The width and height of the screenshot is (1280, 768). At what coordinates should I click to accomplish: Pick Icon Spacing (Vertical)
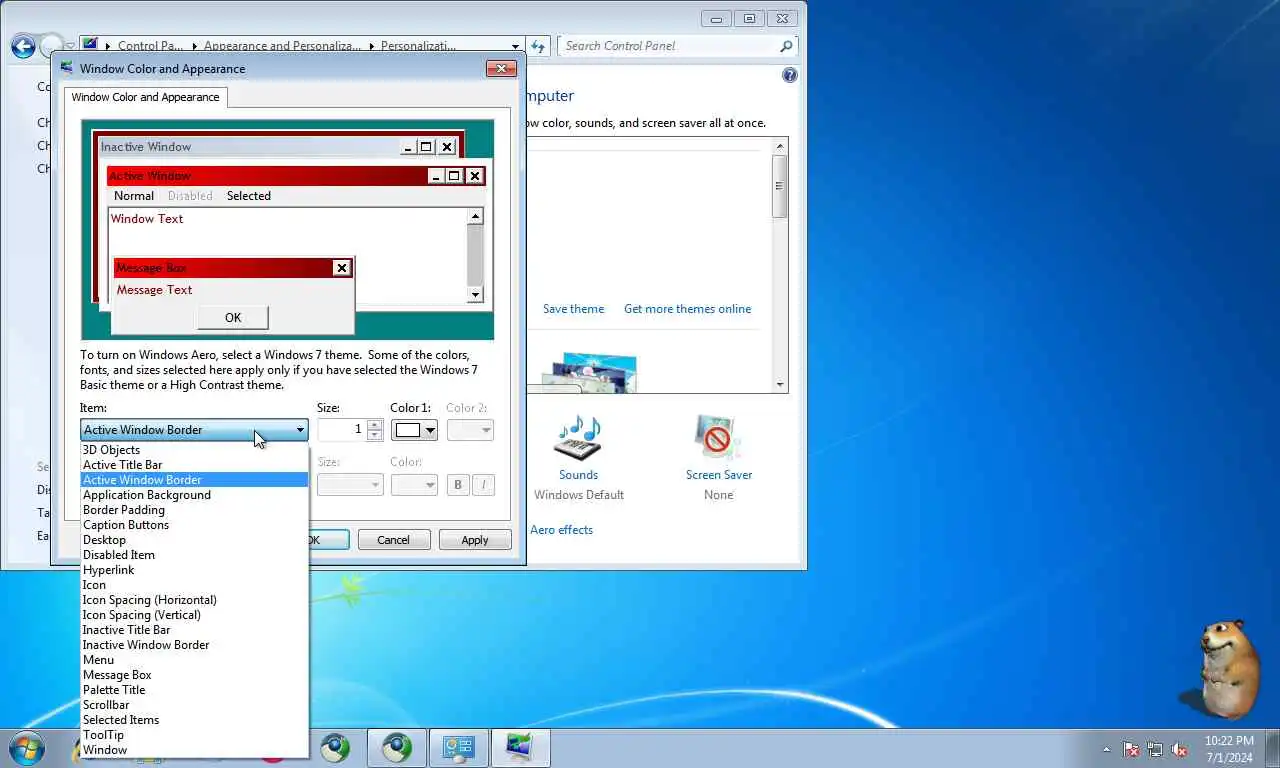[x=194, y=615]
